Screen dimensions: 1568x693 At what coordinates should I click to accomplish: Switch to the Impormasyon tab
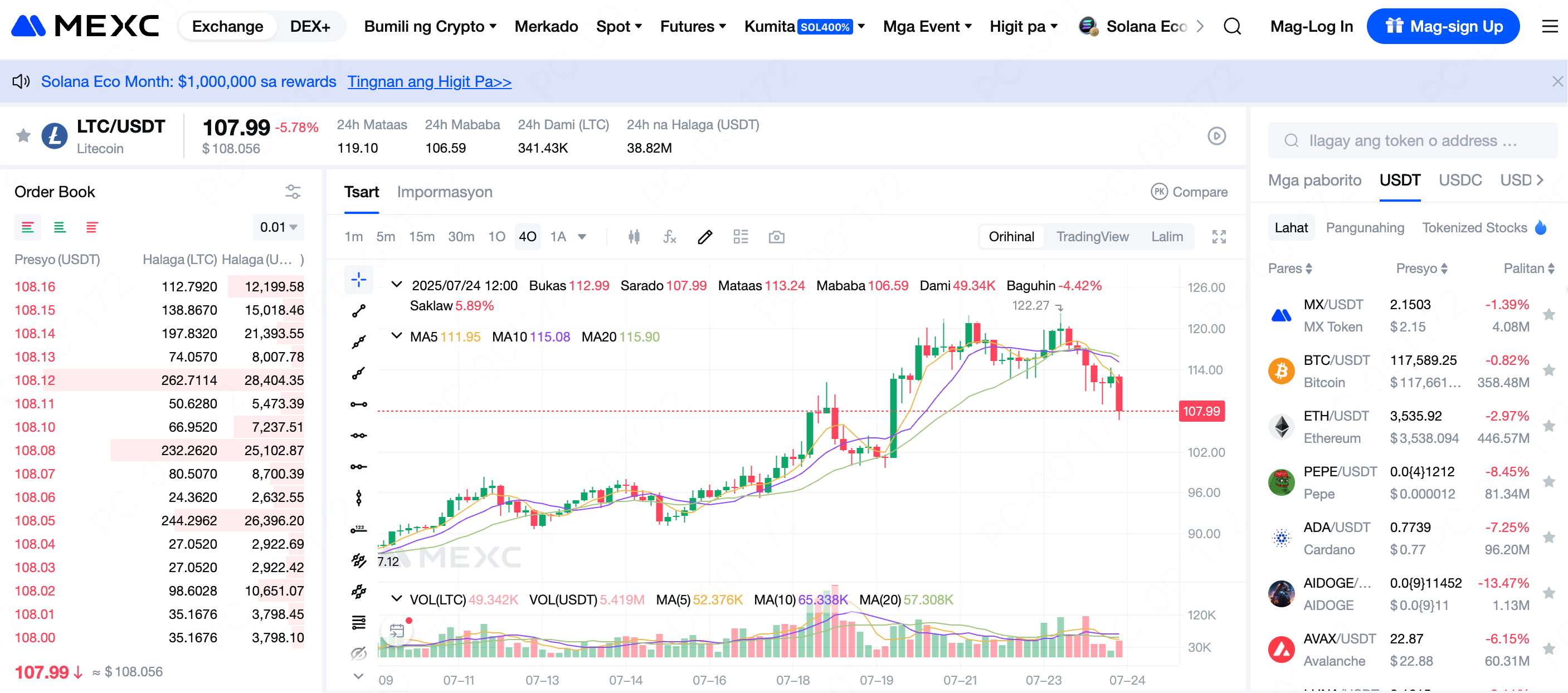coord(444,192)
